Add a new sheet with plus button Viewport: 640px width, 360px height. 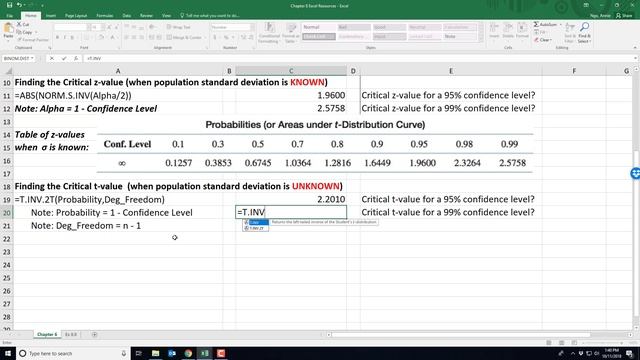coord(94,334)
